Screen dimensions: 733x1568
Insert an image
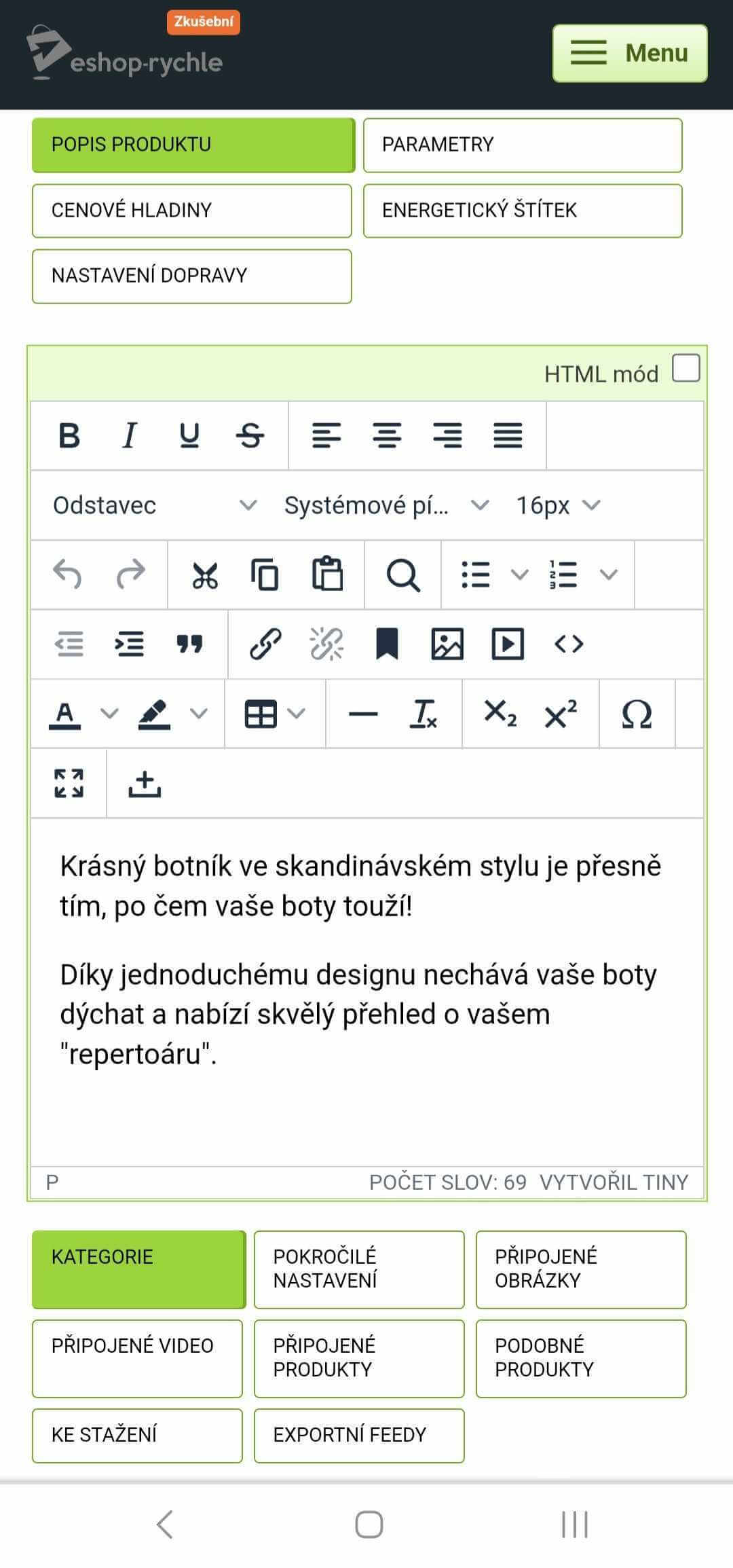tap(447, 644)
